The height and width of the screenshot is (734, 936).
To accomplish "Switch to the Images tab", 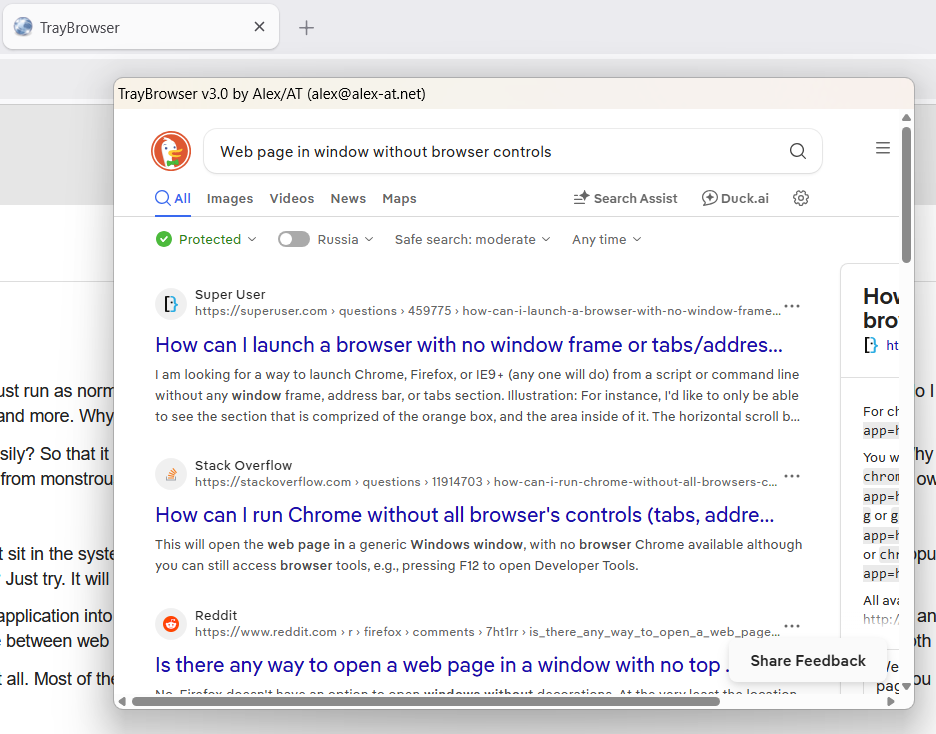I will [x=230, y=198].
